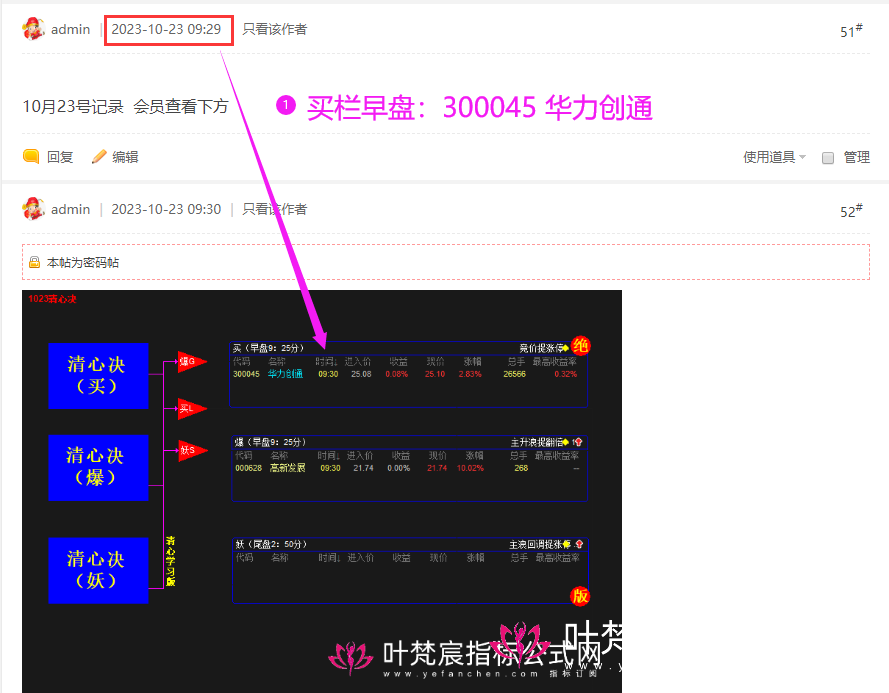The width and height of the screenshot is (889, 693).
Task: Click timestamp 2023-10-23 09:30
Action: pyautogui.click(x=166, y=209)
